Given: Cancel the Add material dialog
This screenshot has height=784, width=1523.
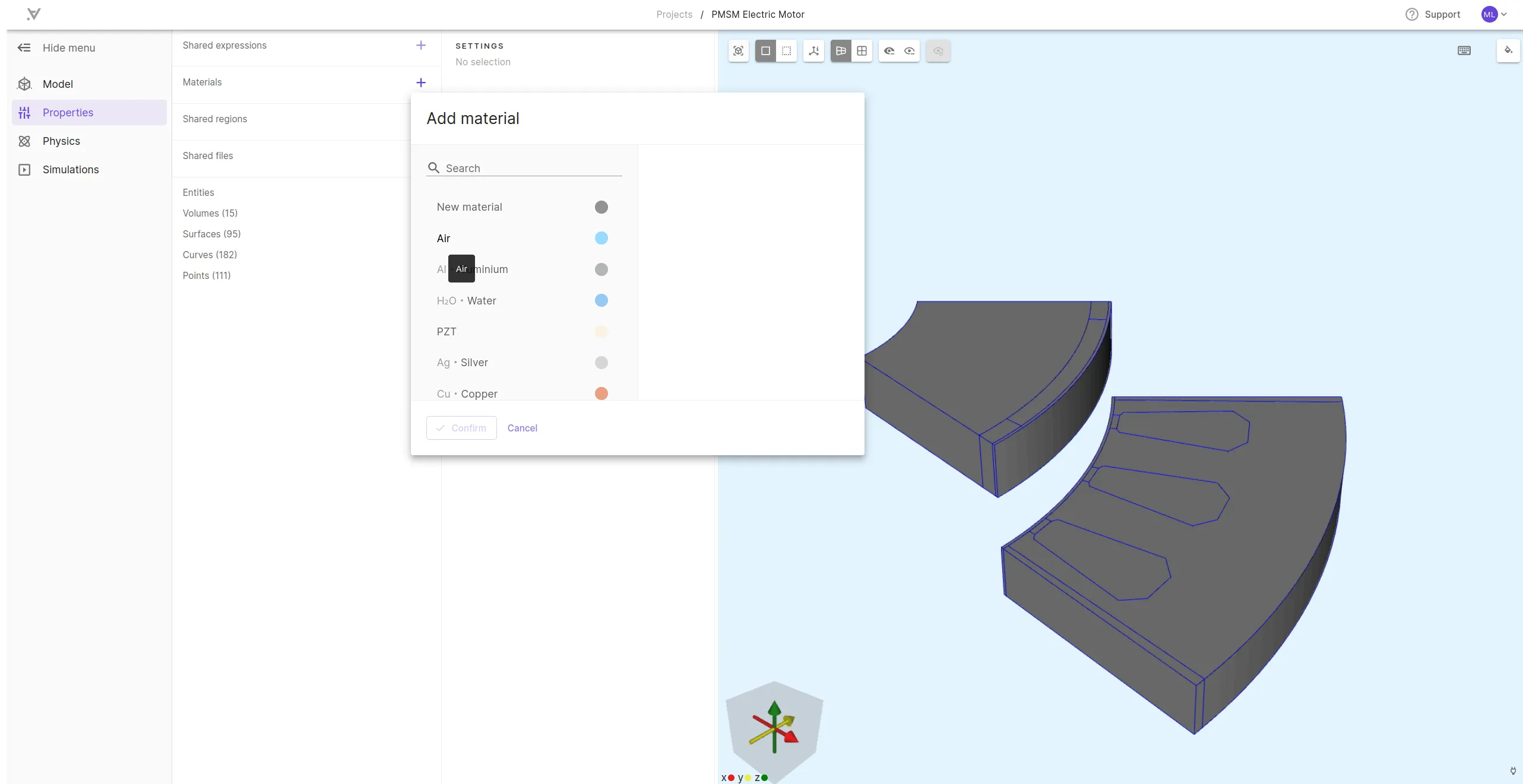Looking at the screenshot, I should click(522, 428).
